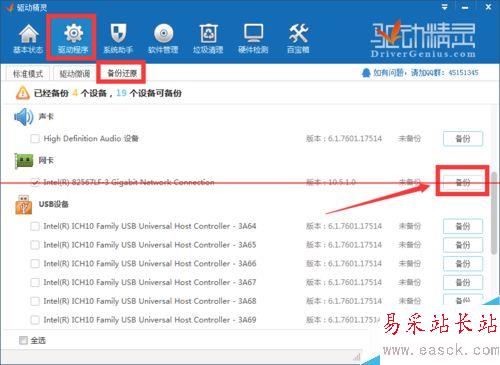Click 备份 for Intel Gigabit Network Connection
This screenshot has width=500, height=365.
point(463,182)
